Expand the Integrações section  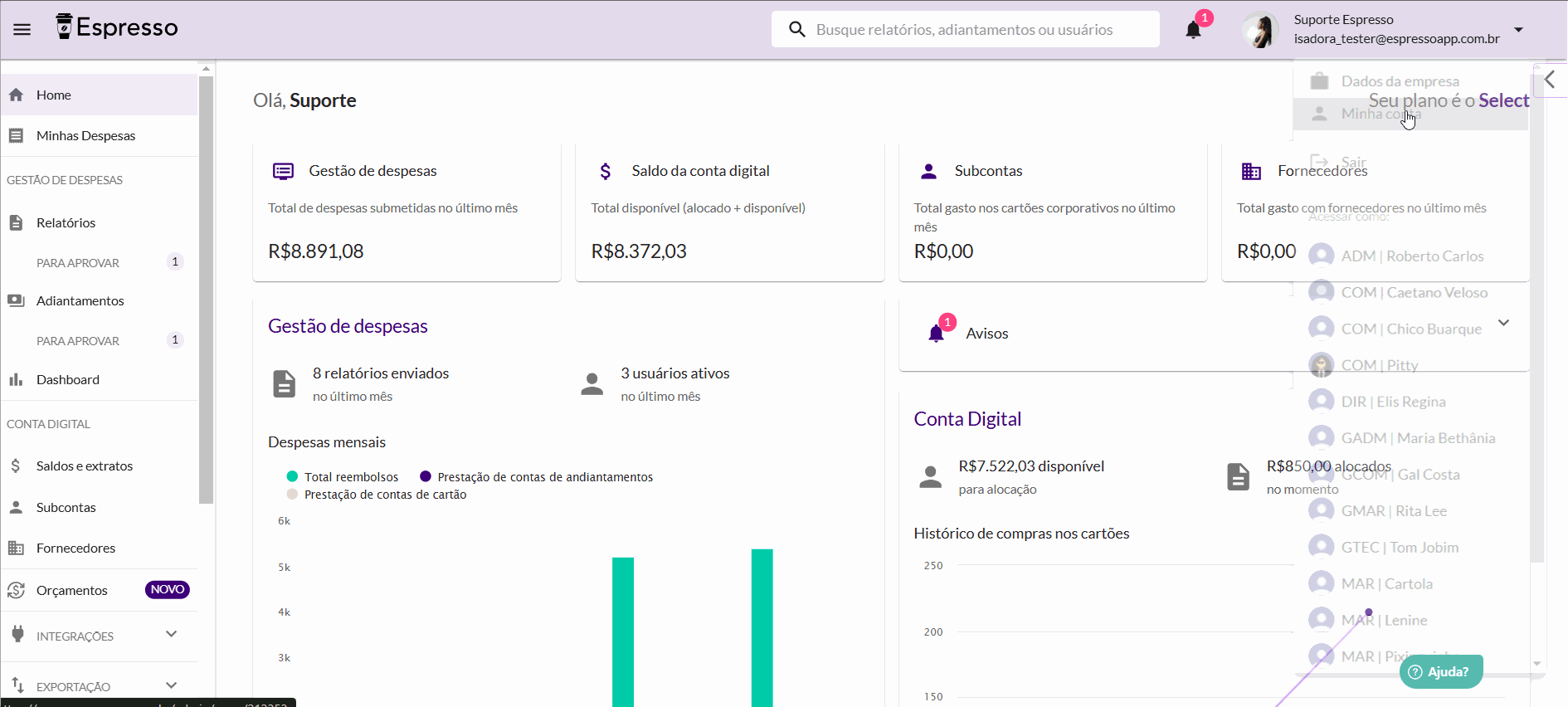99,636
